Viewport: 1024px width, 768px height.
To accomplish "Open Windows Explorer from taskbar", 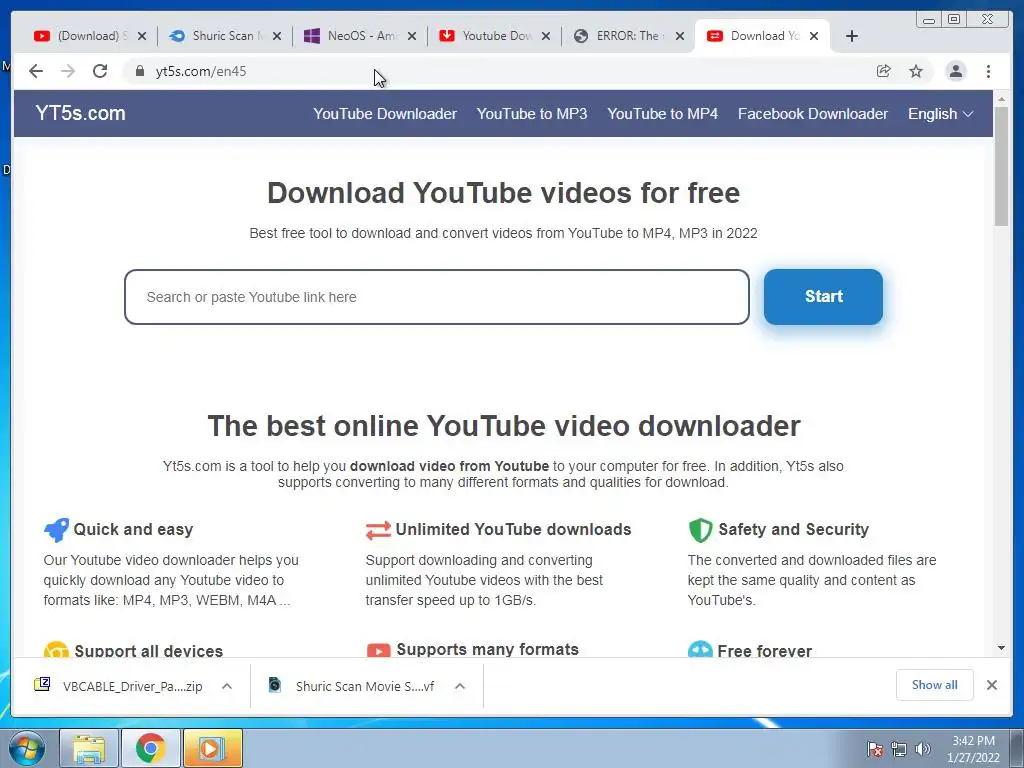I will 89,748.
